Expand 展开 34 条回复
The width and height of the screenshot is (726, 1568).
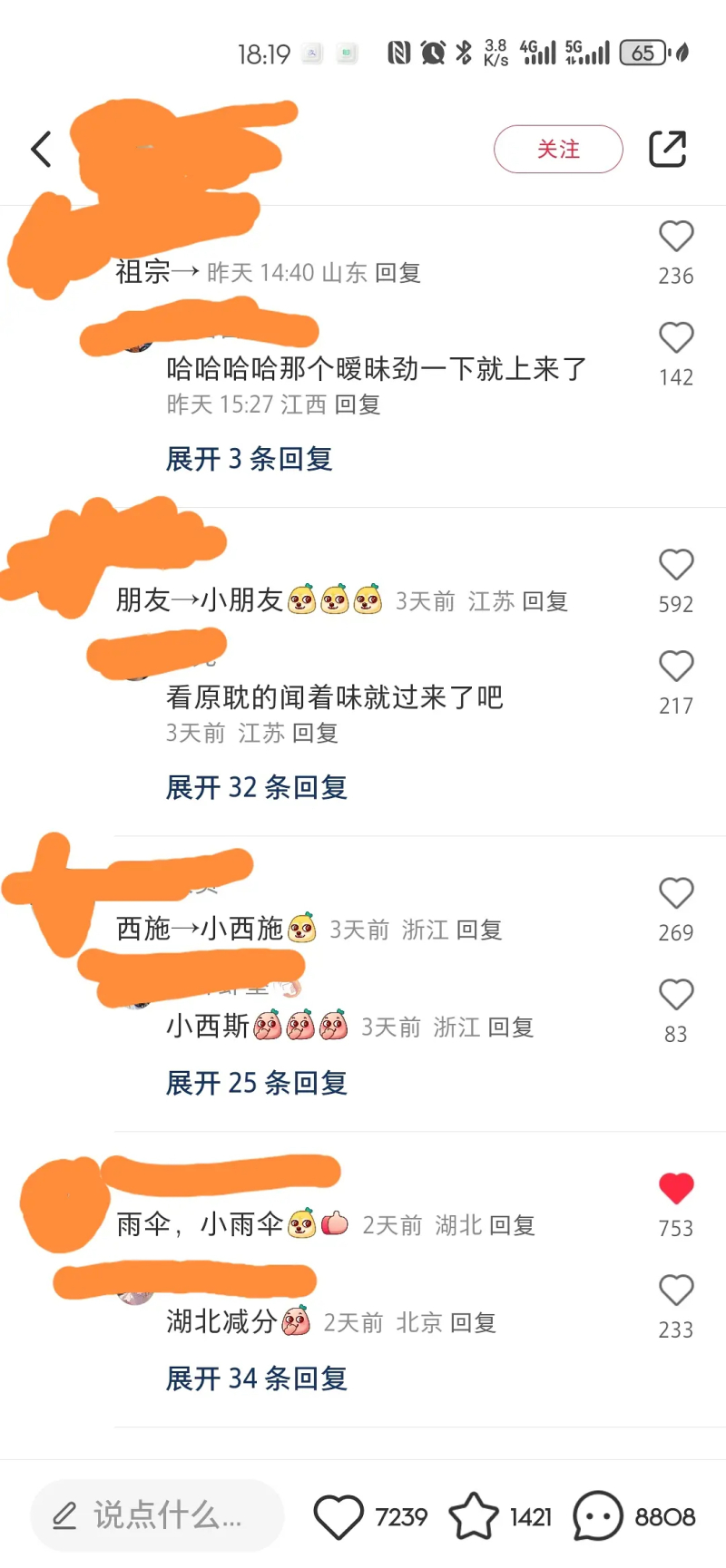[257, 1378]
